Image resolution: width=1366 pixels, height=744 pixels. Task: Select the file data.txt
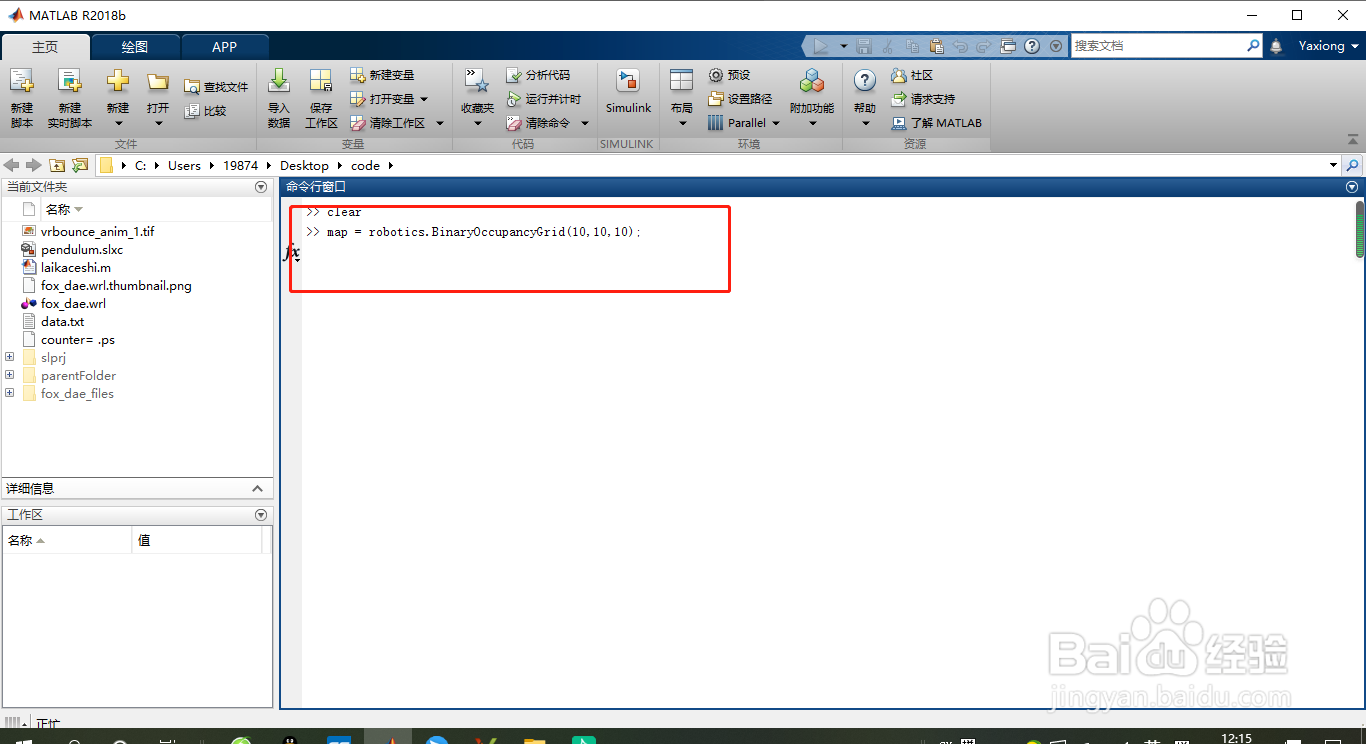pos(63,321)
